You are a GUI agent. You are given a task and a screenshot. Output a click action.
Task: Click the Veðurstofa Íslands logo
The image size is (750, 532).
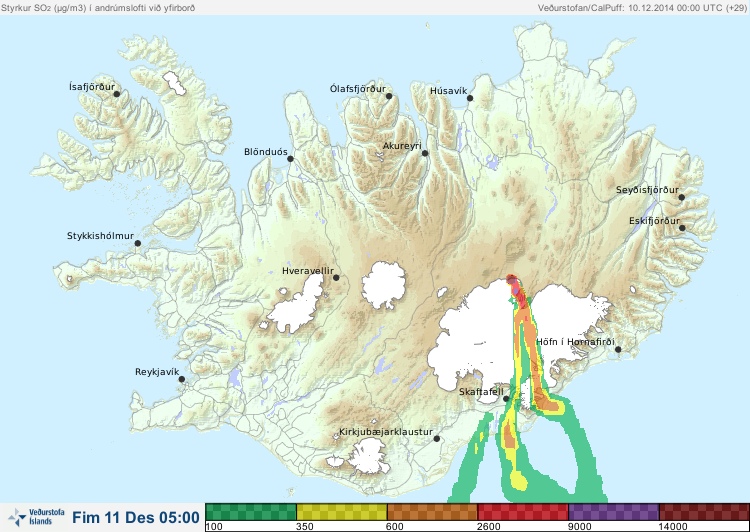(x=36, y=518)
